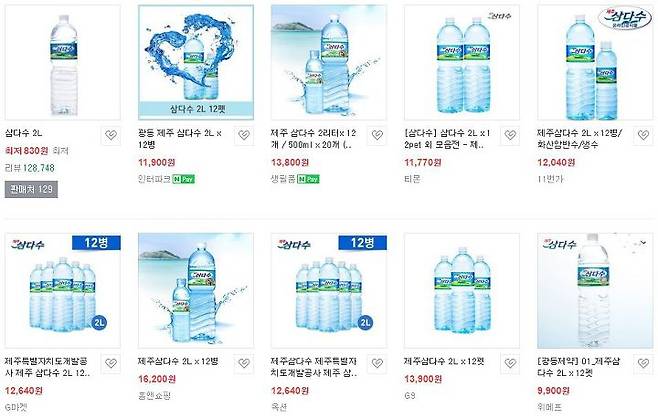Wishlist heart on the 11번가 제주삼다수 listing

point(643,136)
